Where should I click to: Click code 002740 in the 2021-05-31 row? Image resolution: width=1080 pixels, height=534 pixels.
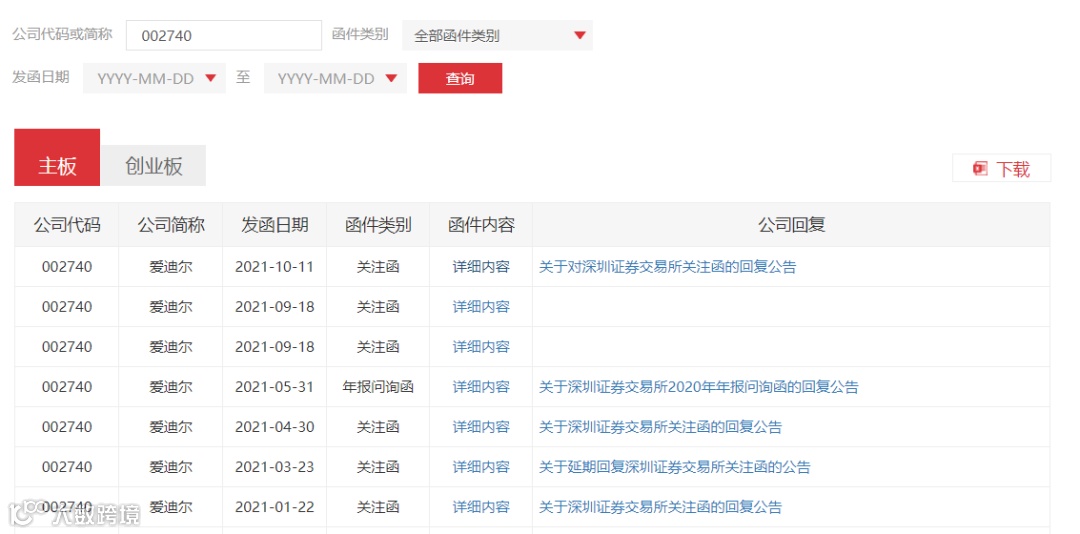click(x=67, y=387)
